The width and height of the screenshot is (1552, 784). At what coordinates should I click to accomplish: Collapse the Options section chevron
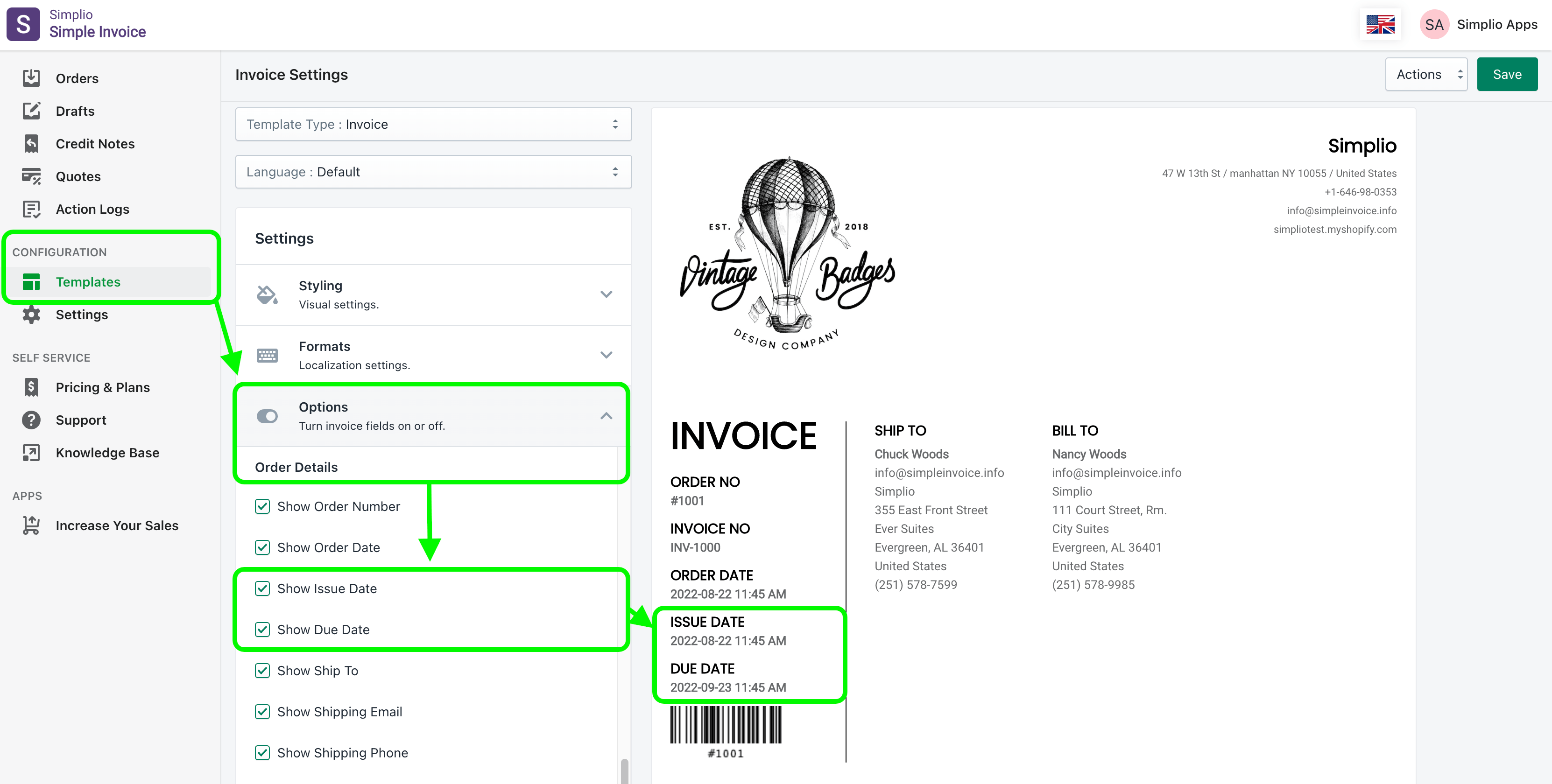pos(606,416)
